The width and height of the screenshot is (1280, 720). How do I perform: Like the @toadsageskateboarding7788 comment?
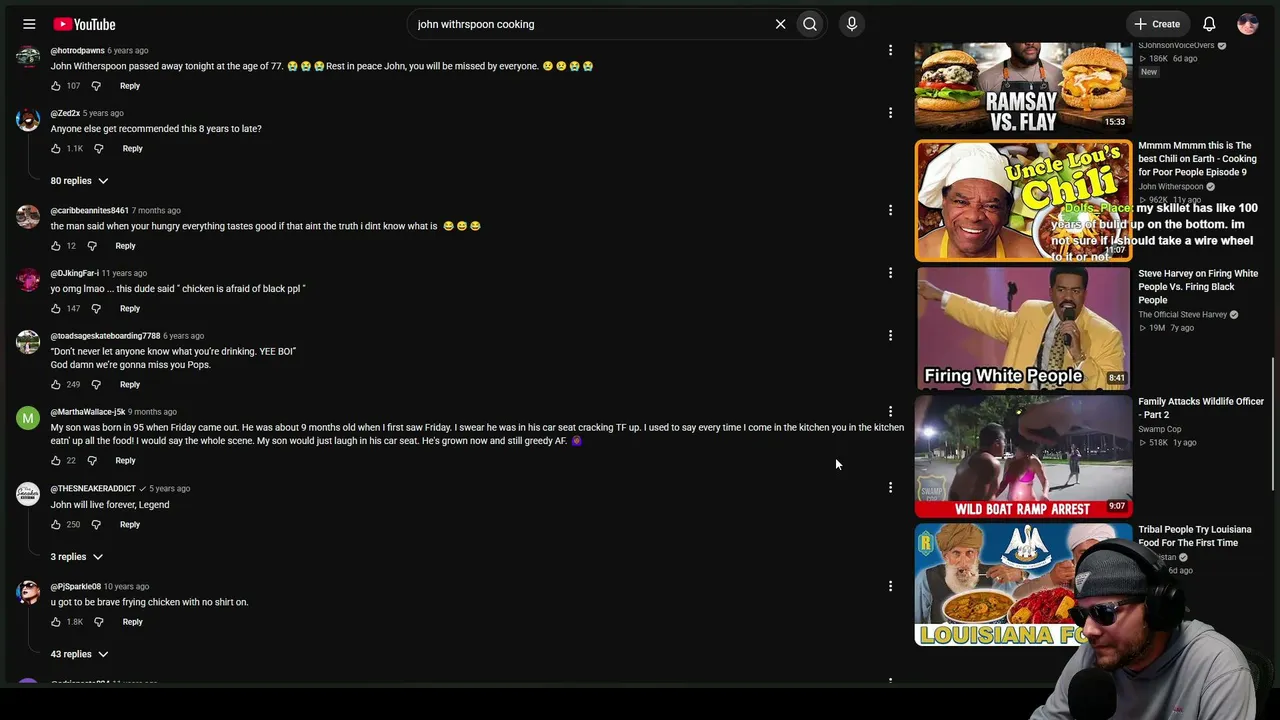[56, 385]
